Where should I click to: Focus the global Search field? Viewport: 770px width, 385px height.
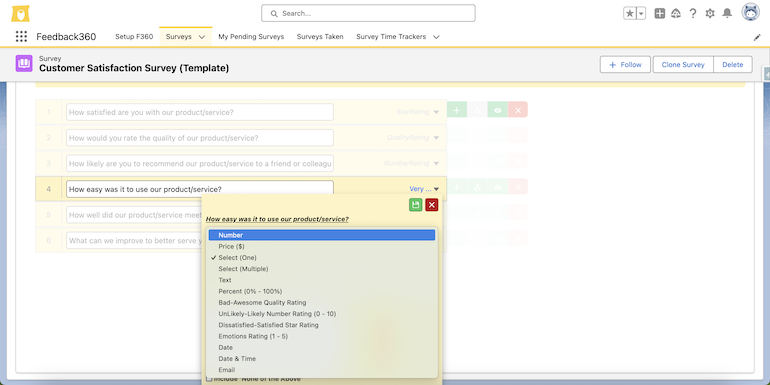pos(368,13)
